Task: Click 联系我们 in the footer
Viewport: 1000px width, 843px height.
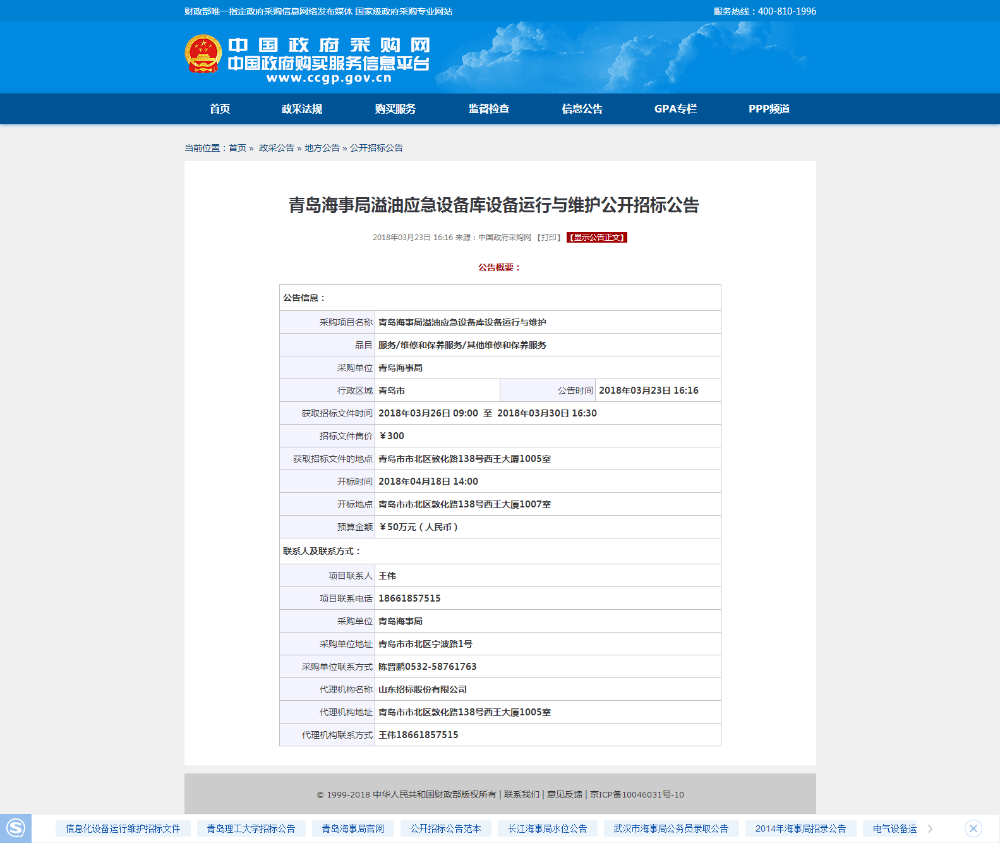Action: coord(522,795)
